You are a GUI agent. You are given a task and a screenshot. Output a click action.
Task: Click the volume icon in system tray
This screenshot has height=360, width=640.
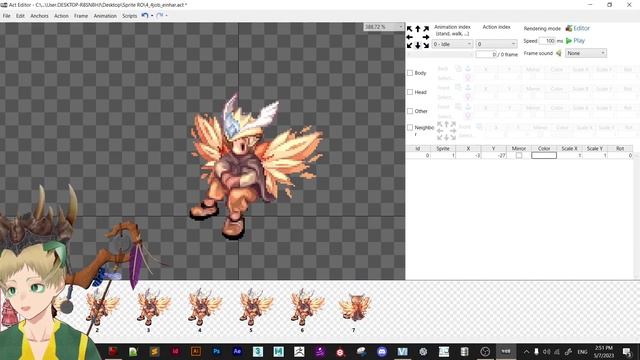(547, 352)
